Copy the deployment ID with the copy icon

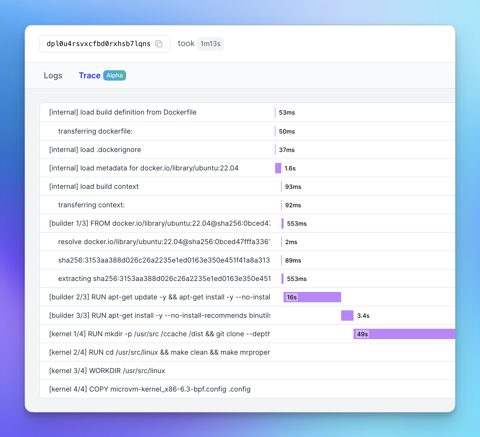(159, 44)
